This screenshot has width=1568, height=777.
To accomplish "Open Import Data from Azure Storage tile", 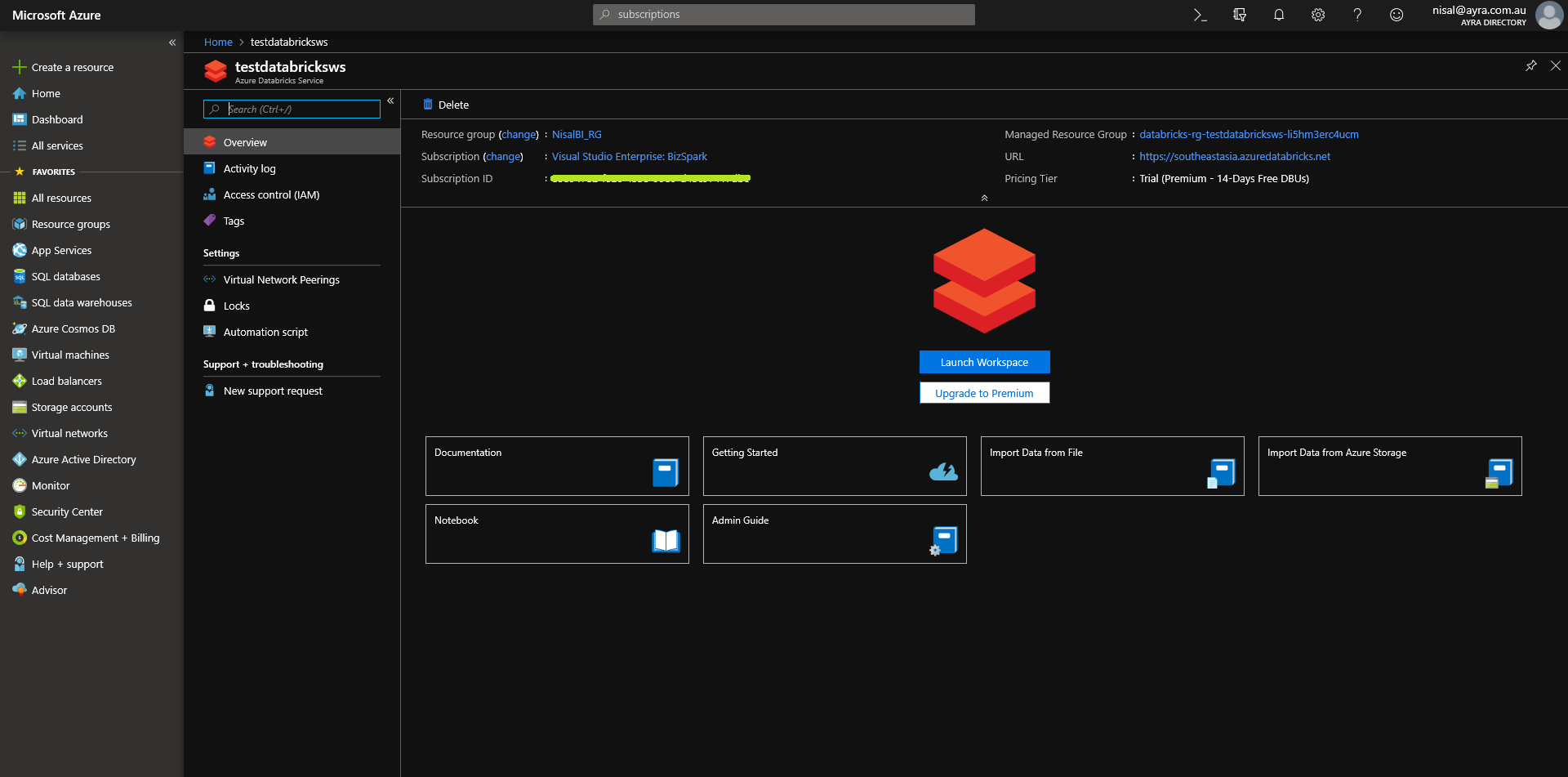I will pyautogui.click(x=1390, y=466).
